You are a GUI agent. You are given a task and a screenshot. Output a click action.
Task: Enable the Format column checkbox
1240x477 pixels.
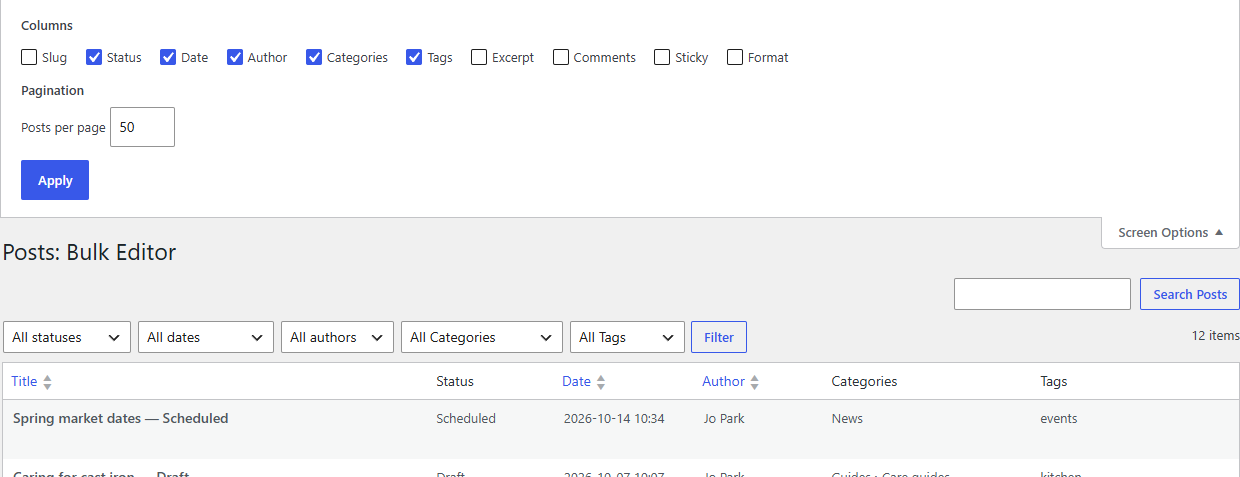tap(735, 57)
